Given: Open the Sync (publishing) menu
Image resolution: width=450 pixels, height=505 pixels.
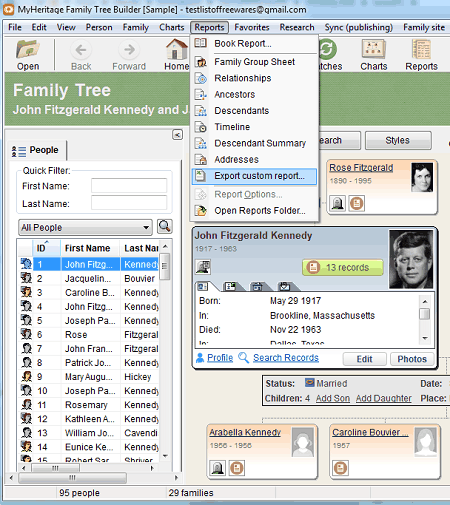Looking at the screenshot, I should [x=359, y=27].
